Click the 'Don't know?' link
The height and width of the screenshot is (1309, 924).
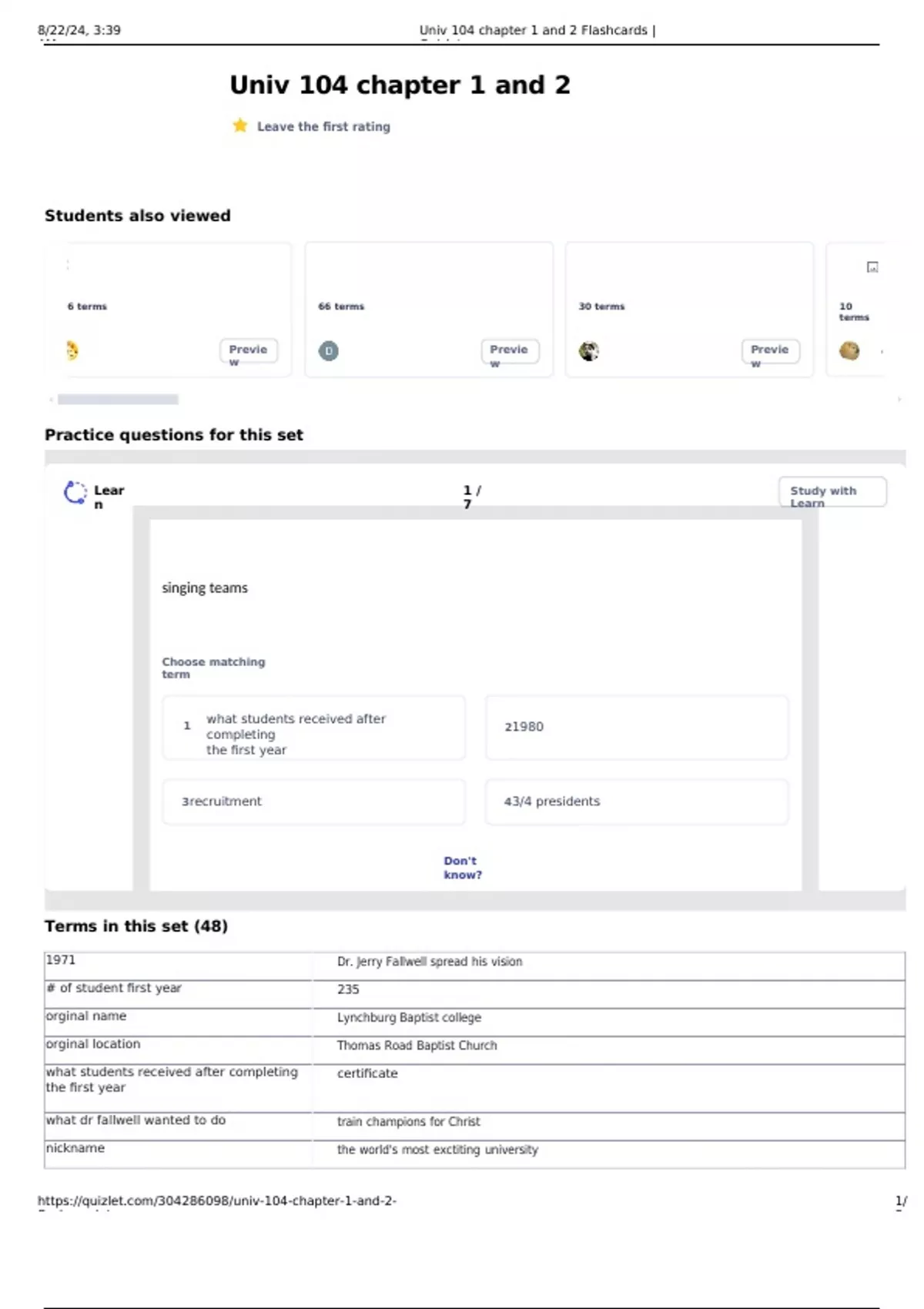[462, 868]
